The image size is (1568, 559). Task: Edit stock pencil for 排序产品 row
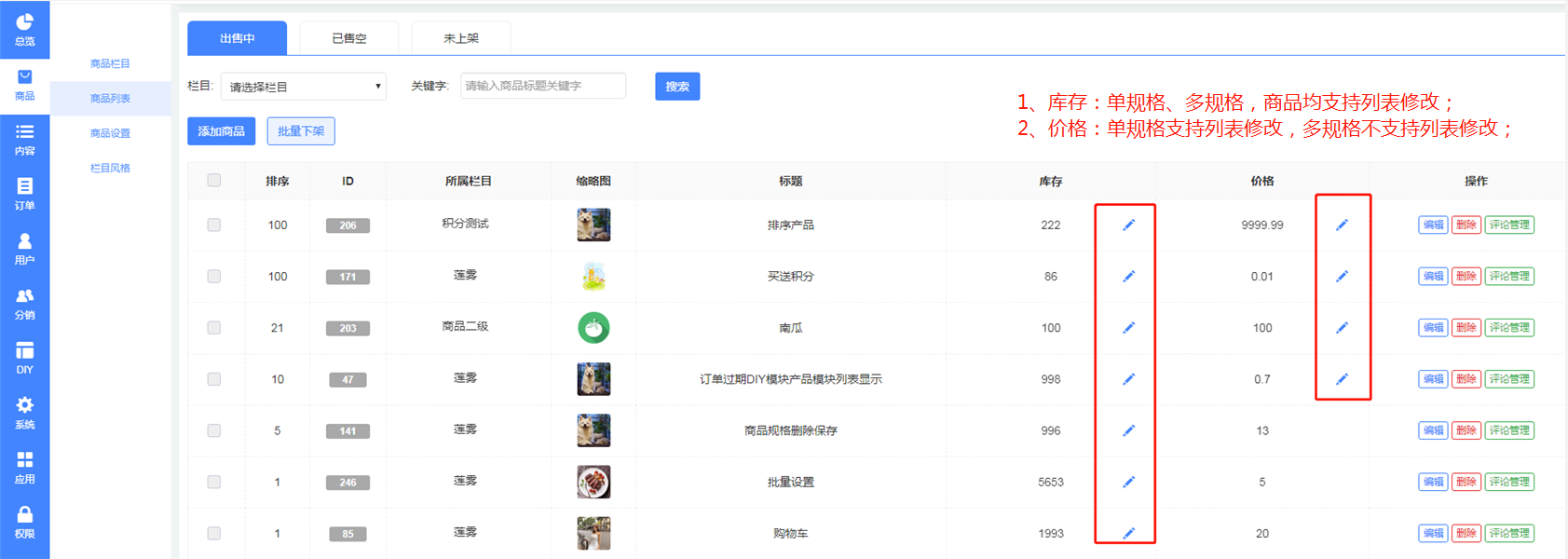[1128, 225]
